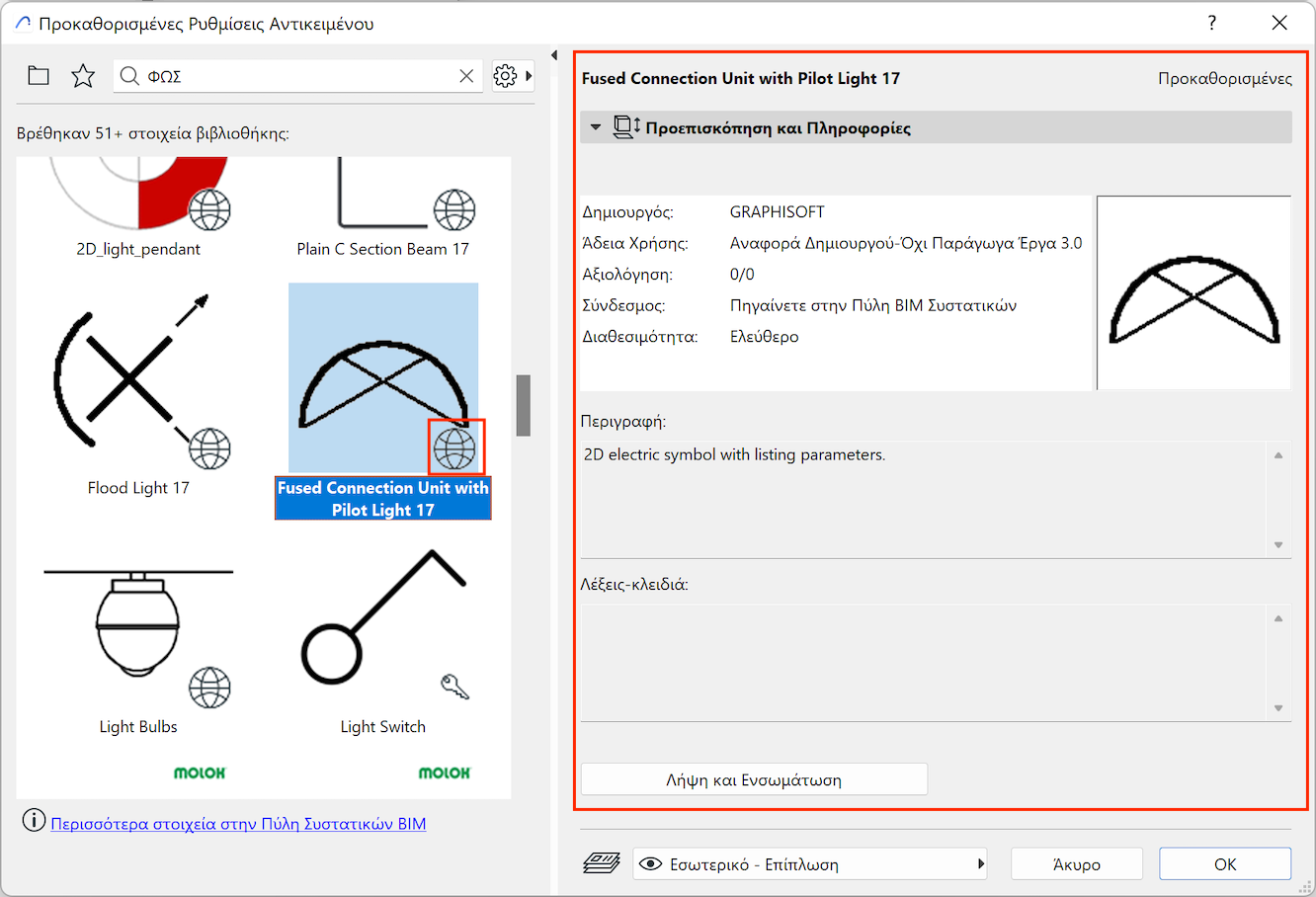Click the Fused Connection Unit with Pilot Light 17 label
Image resolution: width=1316 pixels, height=897 pixels.
coord(383,499)
